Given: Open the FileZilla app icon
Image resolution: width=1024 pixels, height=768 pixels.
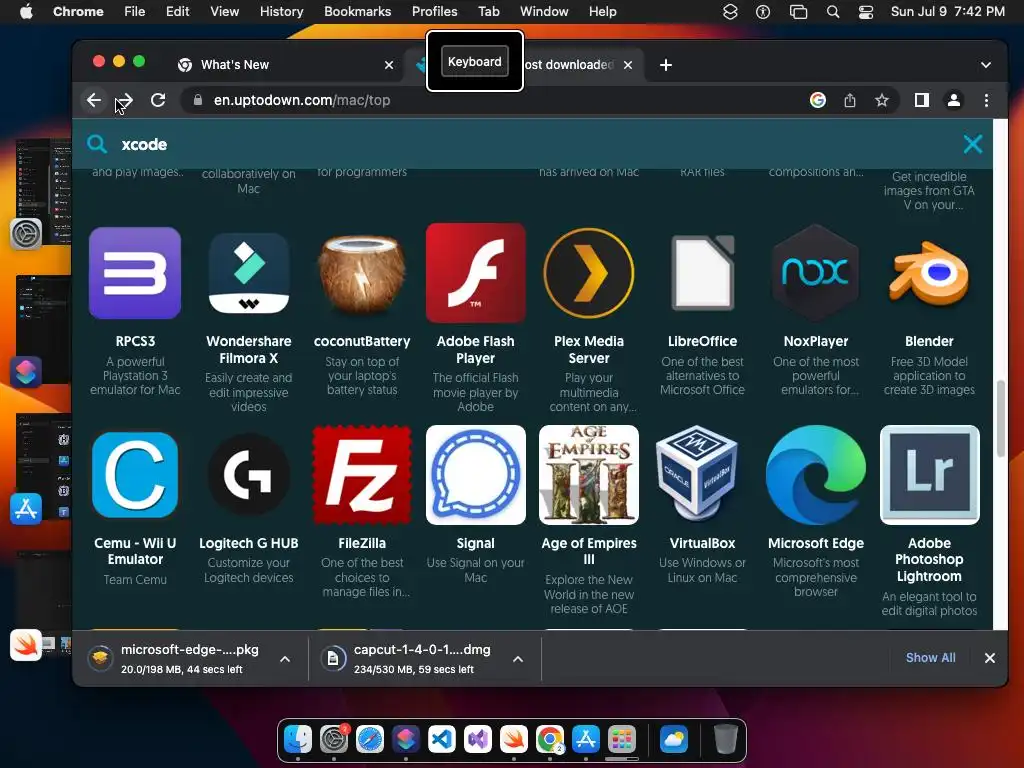Looking at the screenshot, I should 362,475.
